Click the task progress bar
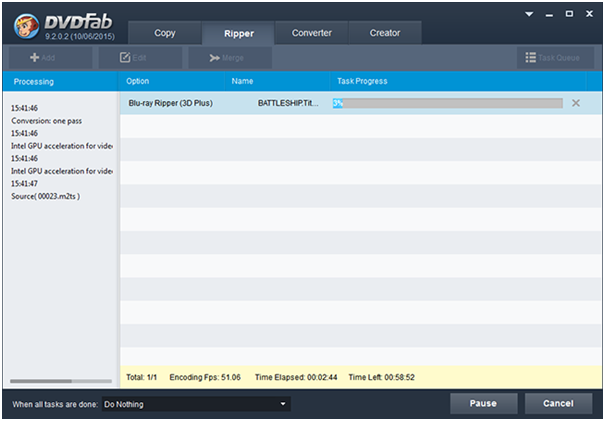This screenshot has height=421, width=605. pos(447,103)
